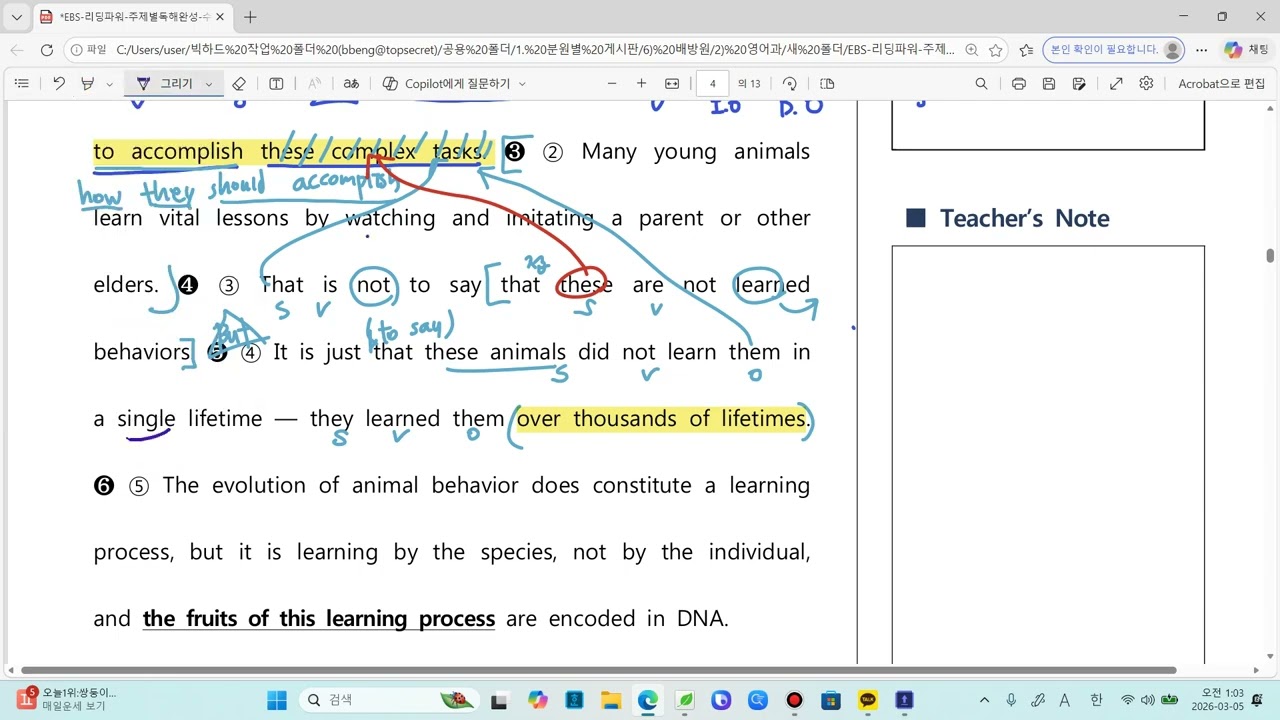This screenshot has height=720, width=1280.
Task: Click the rotate page icon
Action: [x=790, y=84]
